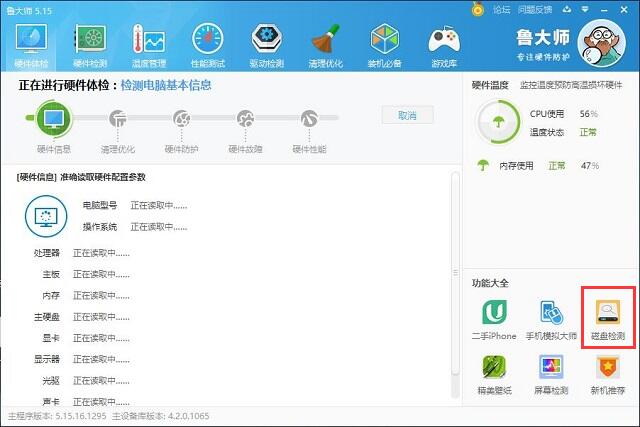Click the 内存使用 47% value
Image resolution: width=640 pixels, height=427 pixels.
click(x=590, y=165)
